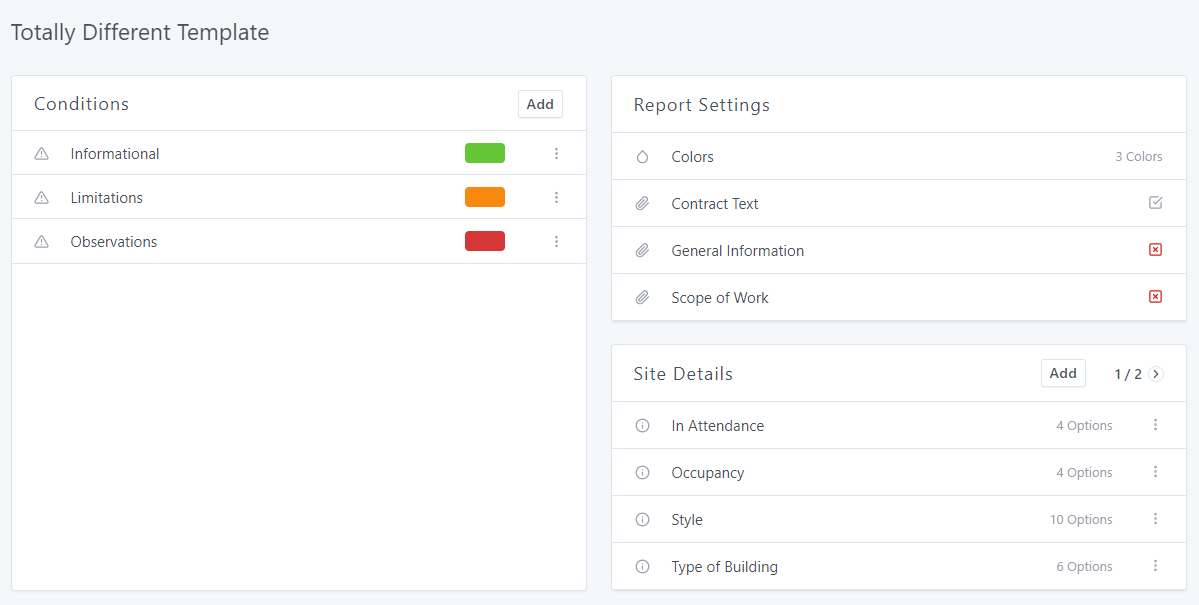The width and height of the screenshot is (1199, 605).
Task: Click the info icon next to In Attendance
Action: coord(642,426)
